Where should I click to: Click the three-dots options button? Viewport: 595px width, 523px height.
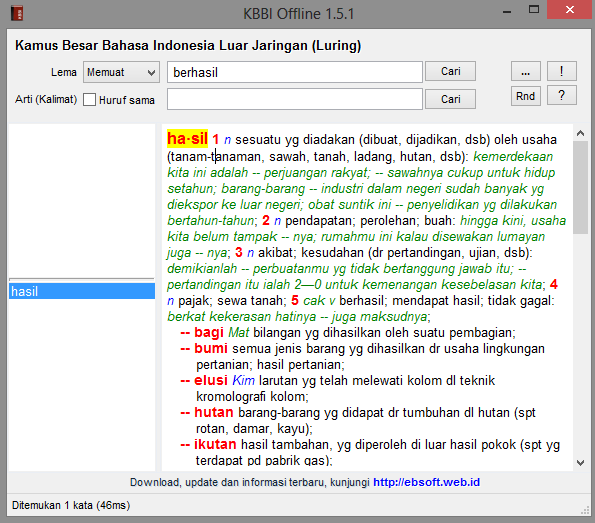(526, 71)
